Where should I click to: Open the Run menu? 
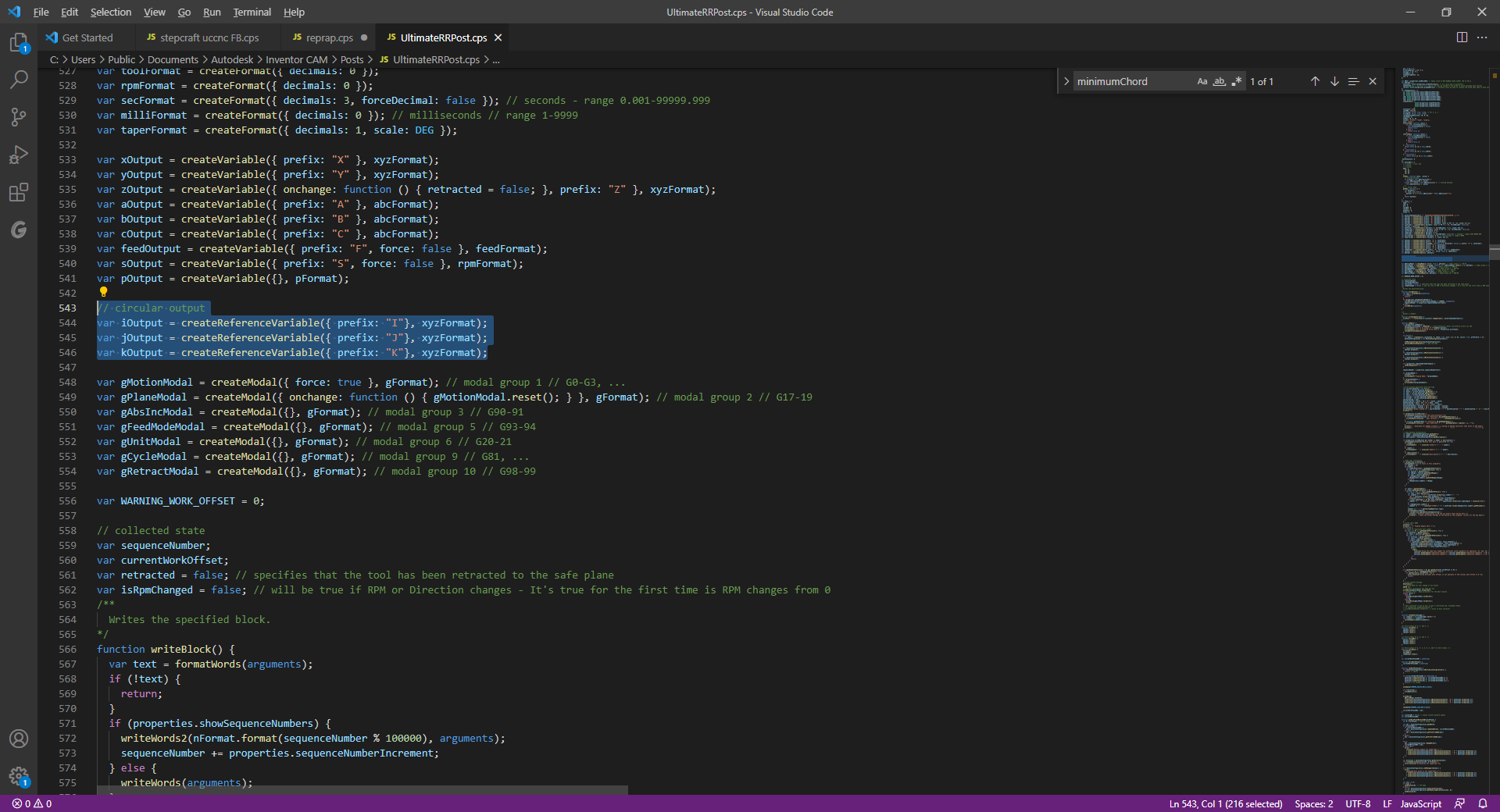pyautogui.click(x=212, y=12)
